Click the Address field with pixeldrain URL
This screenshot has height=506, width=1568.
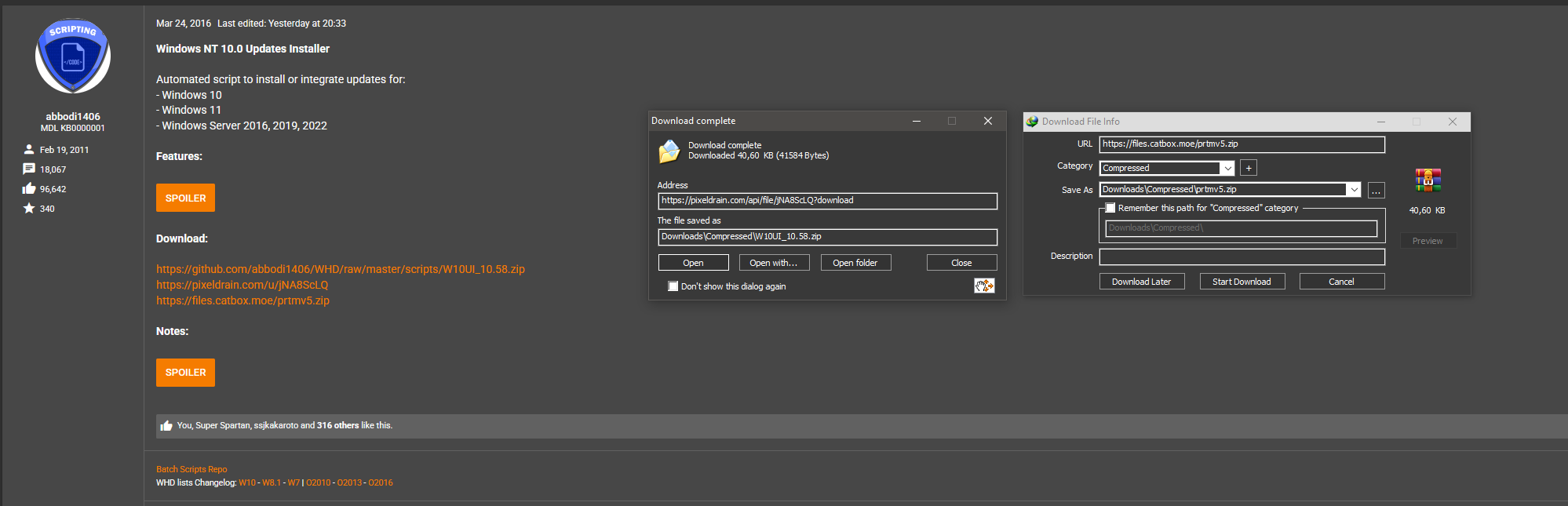pos(828,201)
